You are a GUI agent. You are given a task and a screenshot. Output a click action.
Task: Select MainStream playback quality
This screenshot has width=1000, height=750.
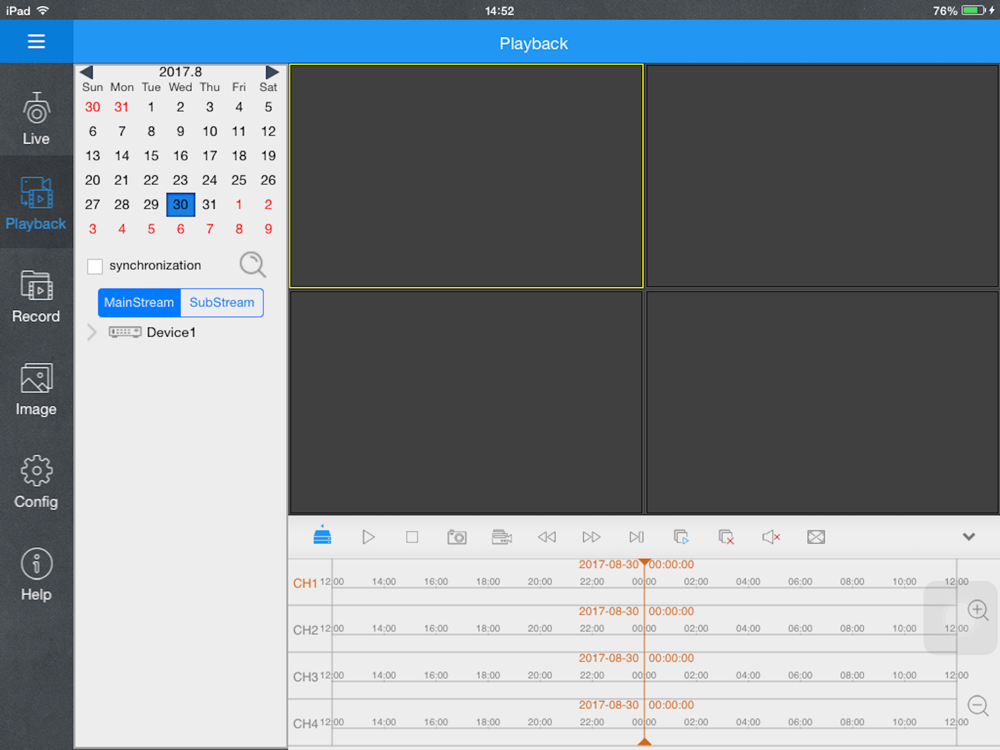(x=139, y=302)
